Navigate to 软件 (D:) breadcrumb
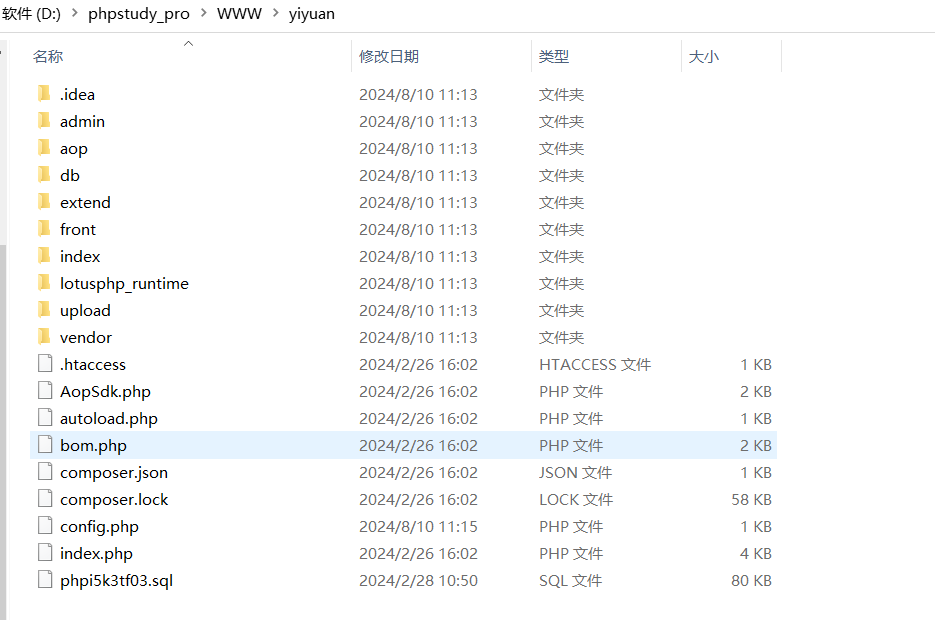The width and height of the screenshot is (935, 620). coord(31,13)
